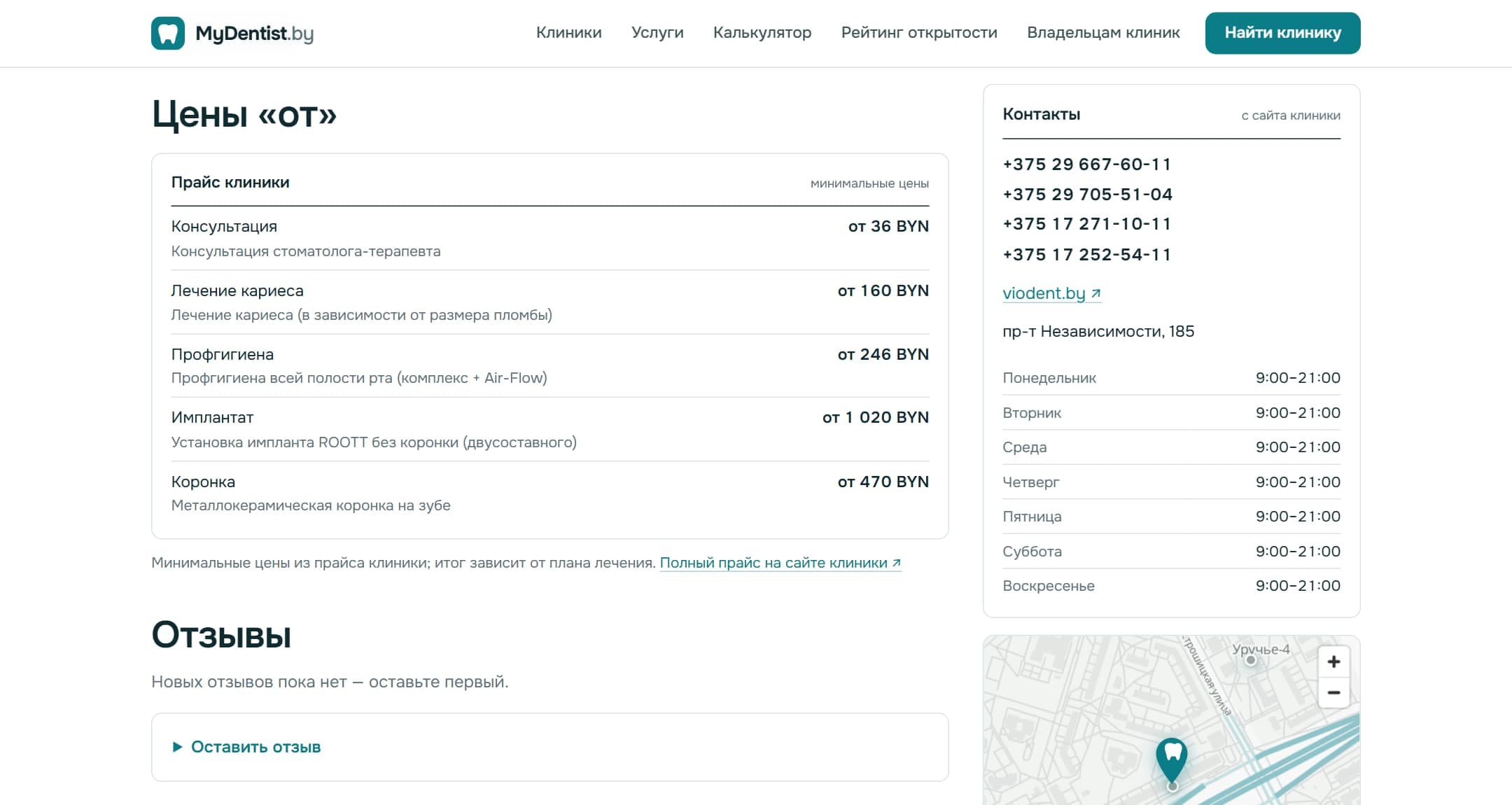Open the viodent.by website link
The image size is (1512, 805).
click(x=1051, y=293)
